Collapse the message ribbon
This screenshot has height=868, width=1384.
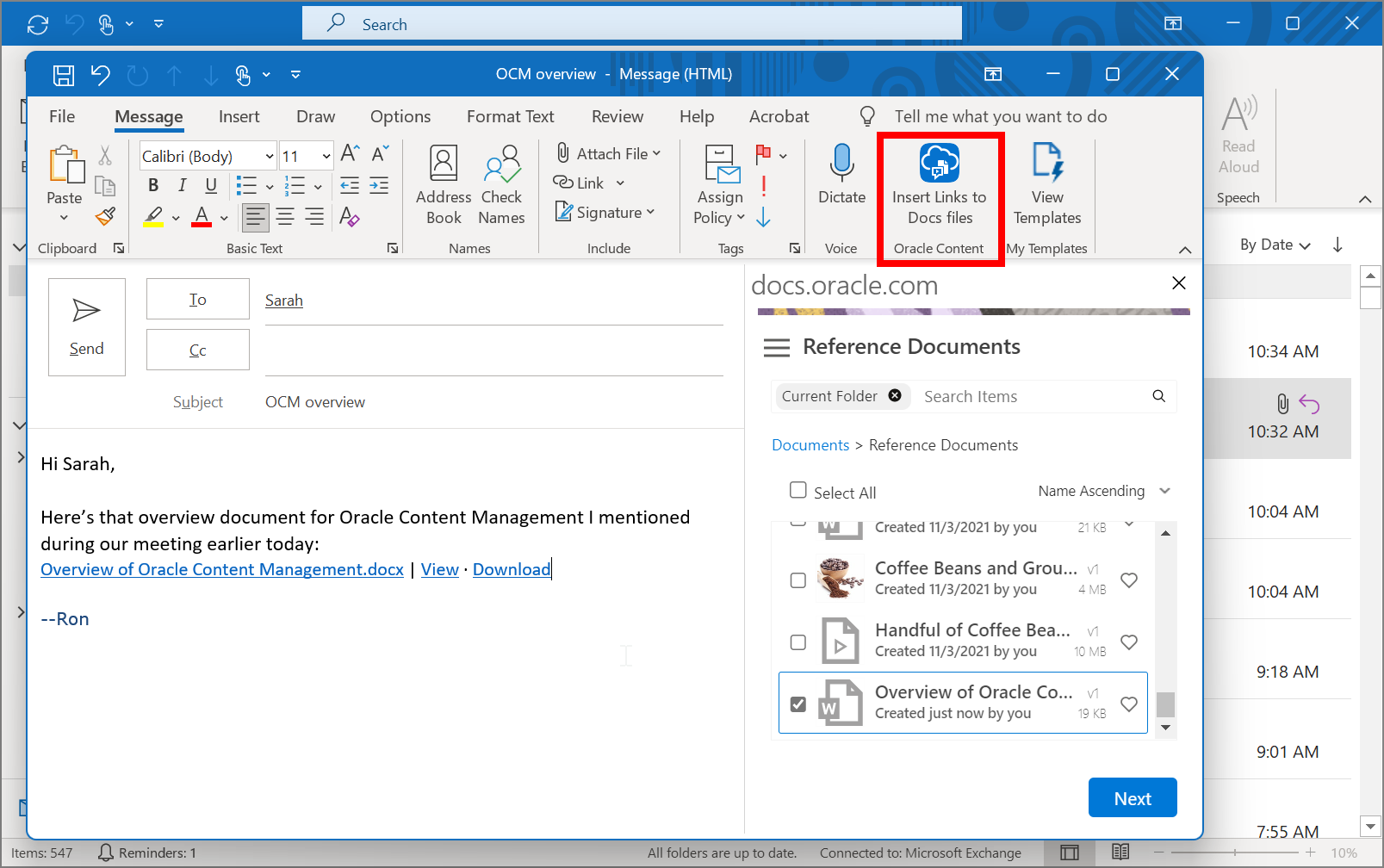click(1185, 250)
